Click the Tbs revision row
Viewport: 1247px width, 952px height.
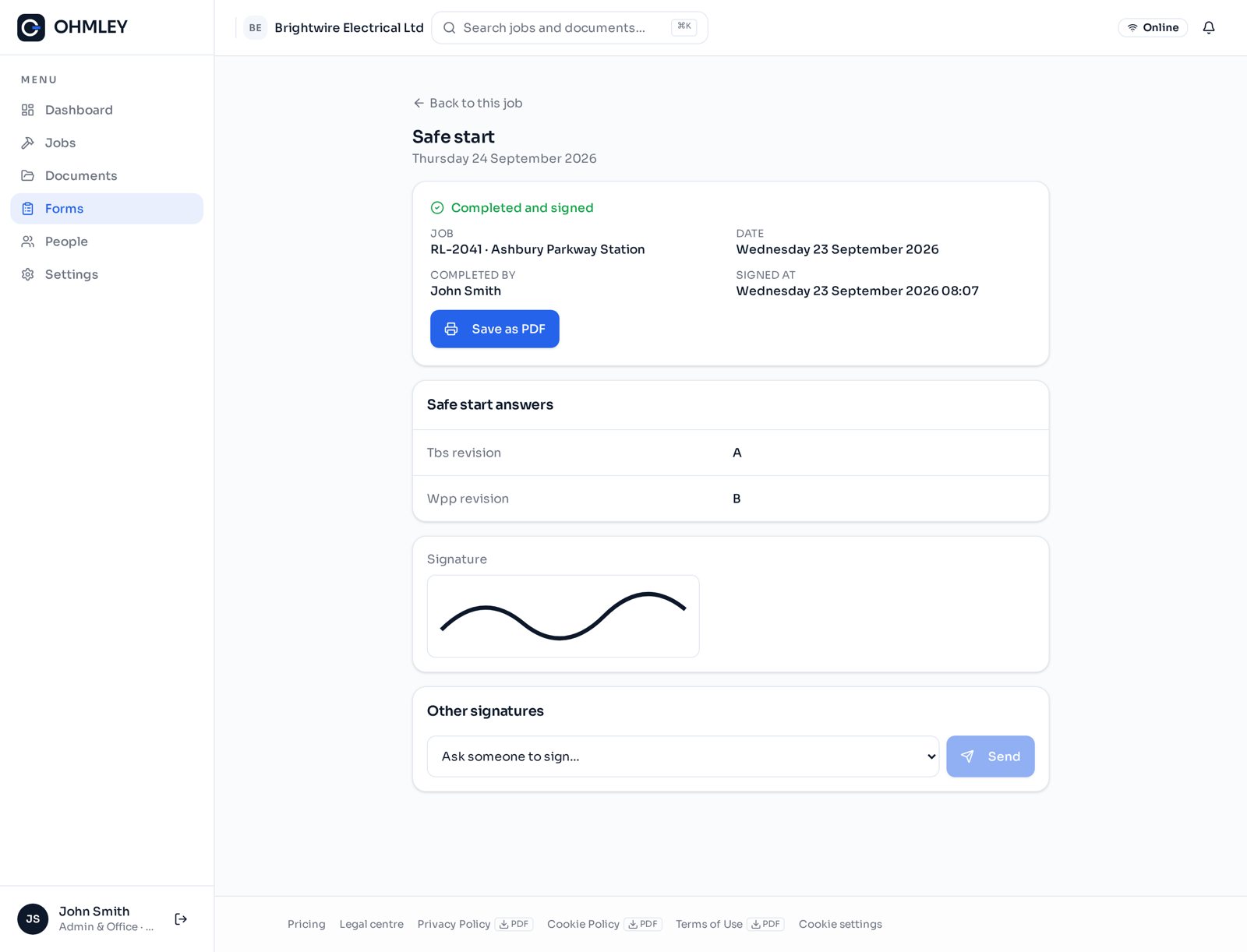[730, 453]
